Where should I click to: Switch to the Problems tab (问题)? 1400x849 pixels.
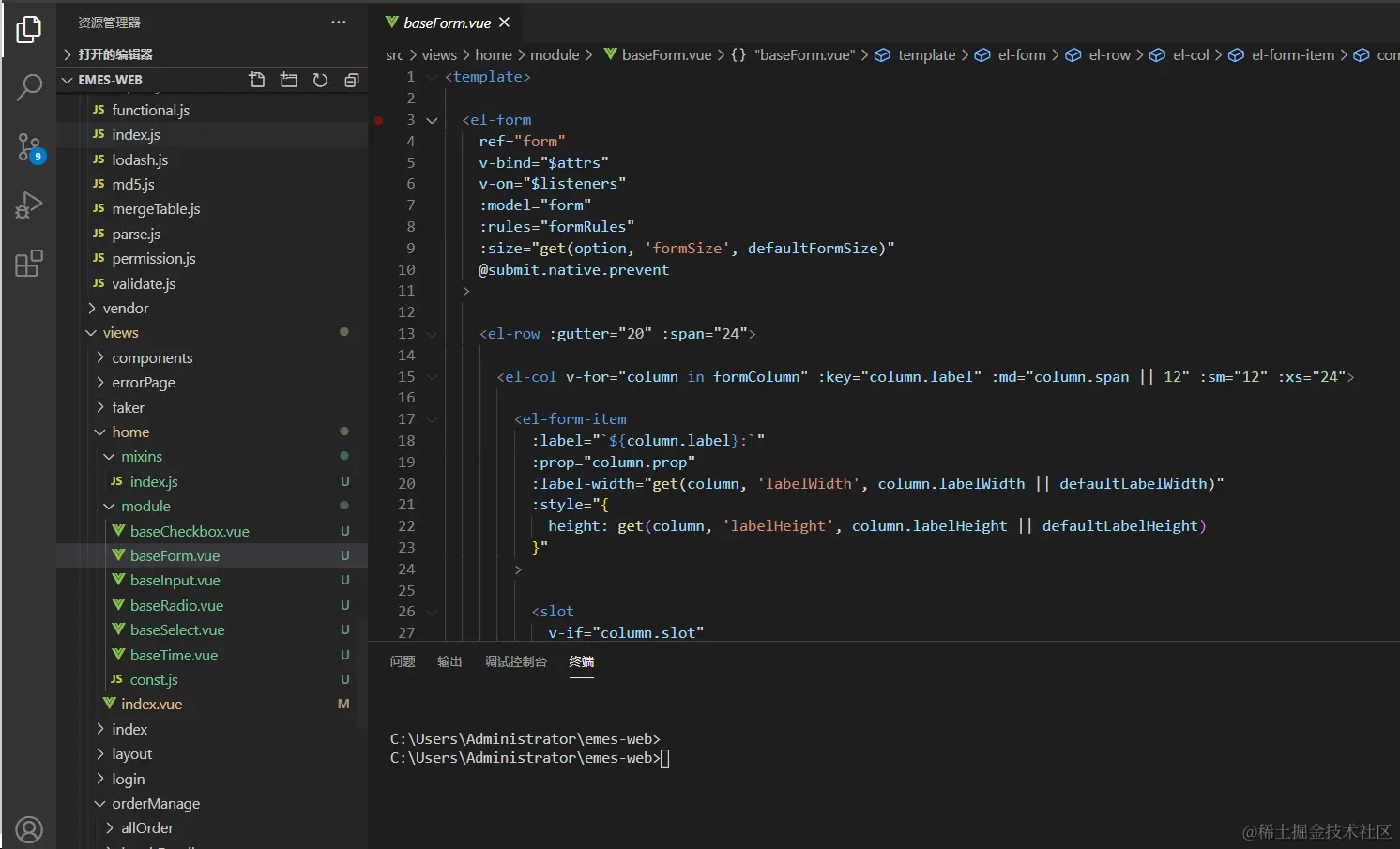[x=403, y=662]
